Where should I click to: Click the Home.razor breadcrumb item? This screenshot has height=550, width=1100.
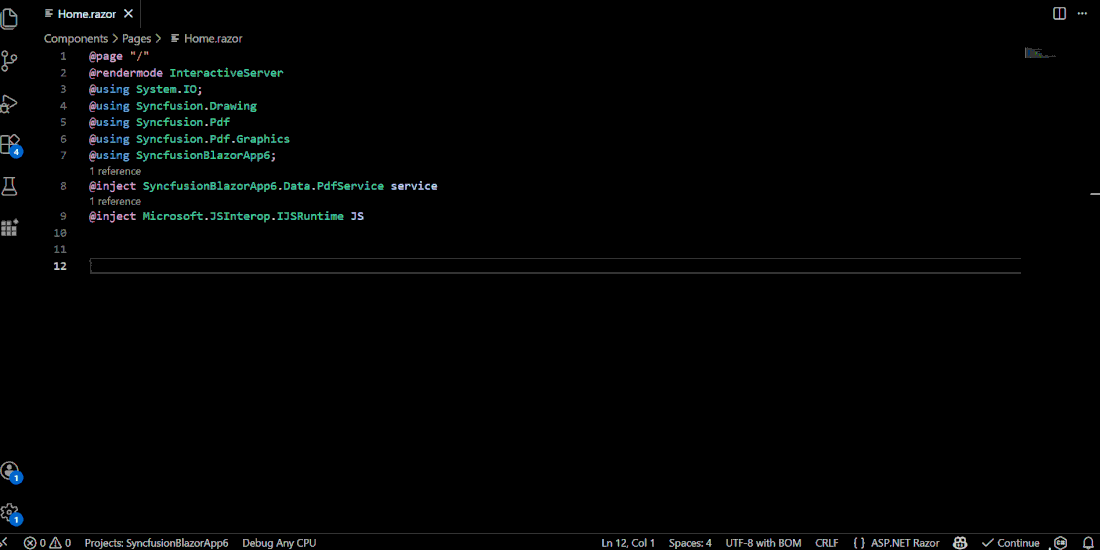tap(207, 39)
